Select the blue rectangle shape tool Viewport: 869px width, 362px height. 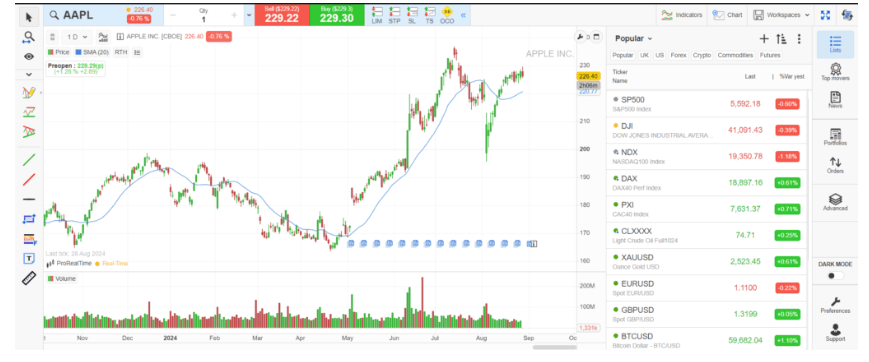click(29, 219)
